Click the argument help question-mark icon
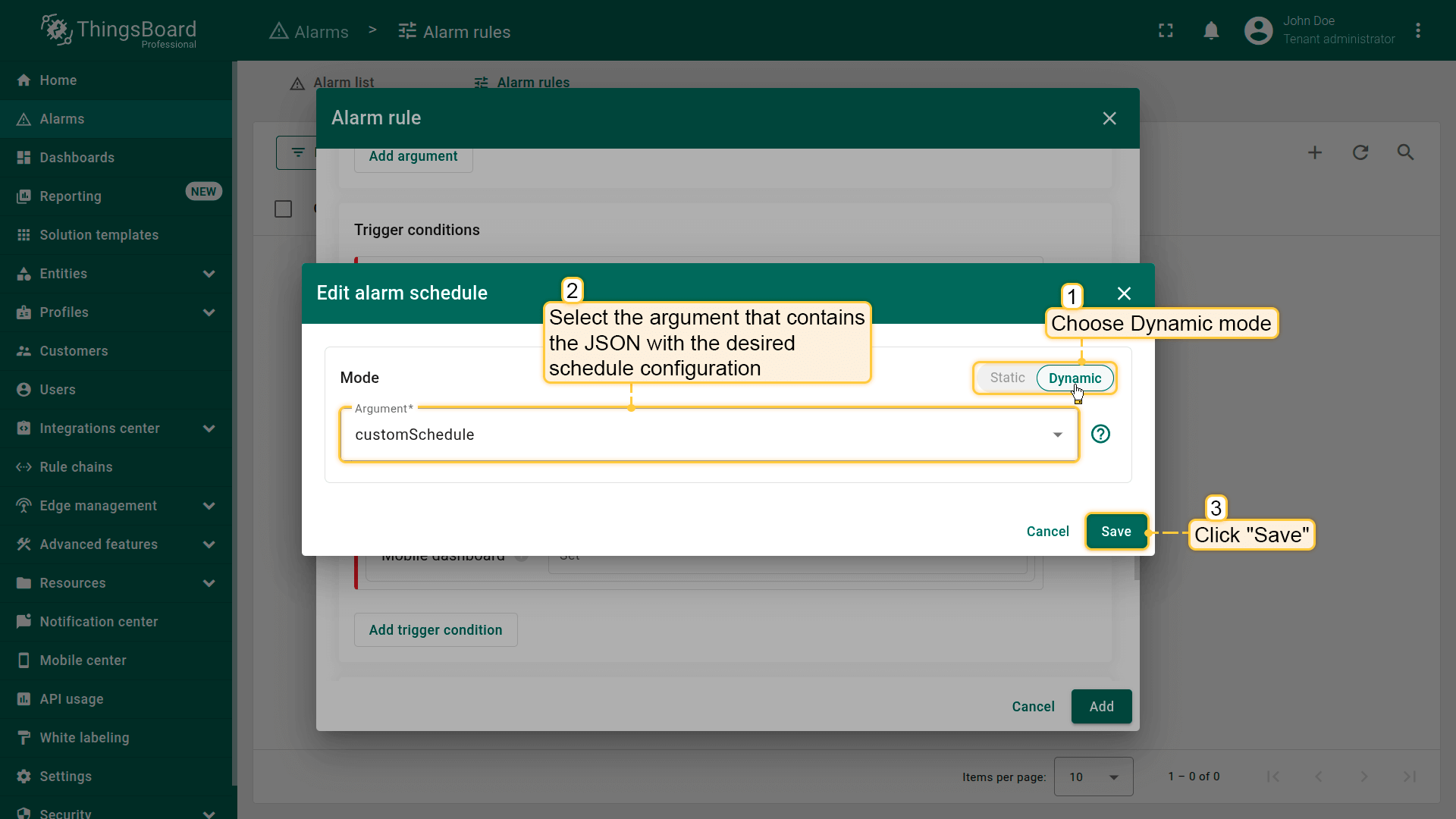This screenshot has height=819, width=1456. pos(1100,434)
